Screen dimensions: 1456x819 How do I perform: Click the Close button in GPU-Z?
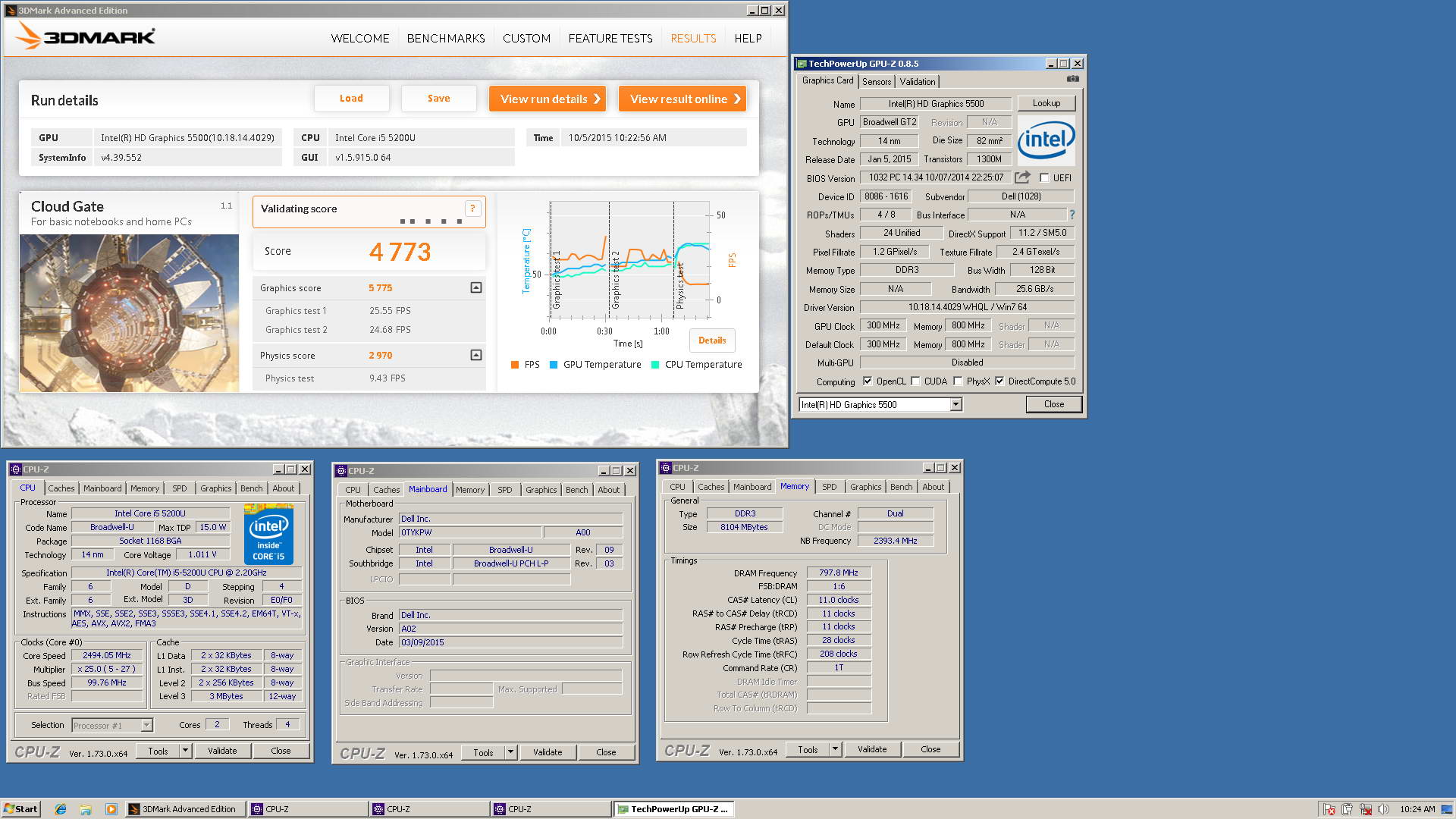click(x=1053, y=404)
